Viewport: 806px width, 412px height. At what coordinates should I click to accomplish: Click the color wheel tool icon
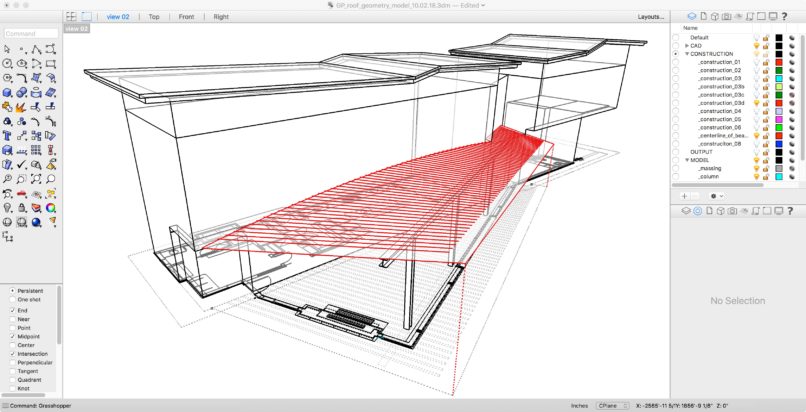coord(50,207)
